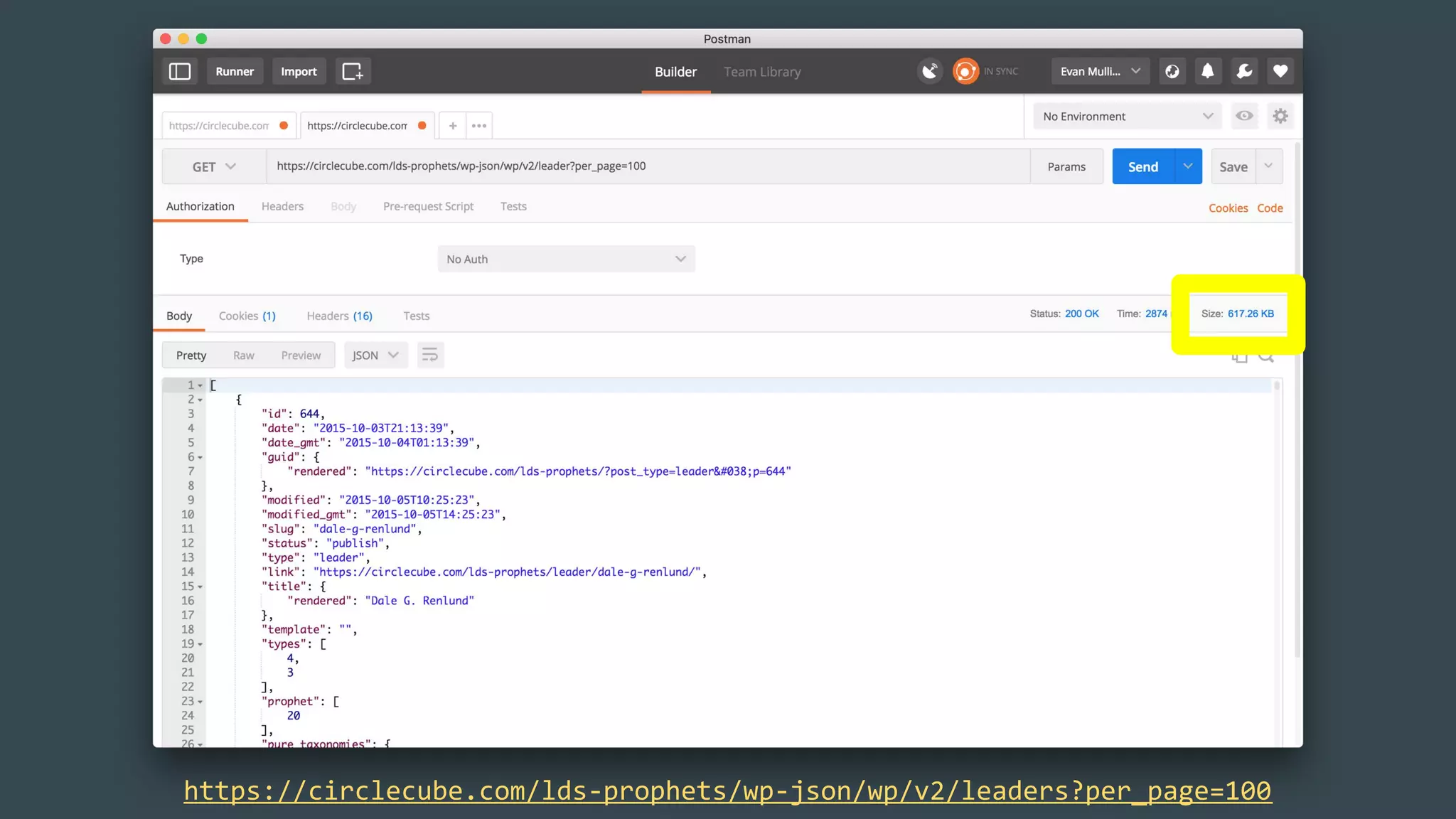This screenshot has height=819, width=1456.
Task: Switch to Pretty view
Action: click(191, 355)
